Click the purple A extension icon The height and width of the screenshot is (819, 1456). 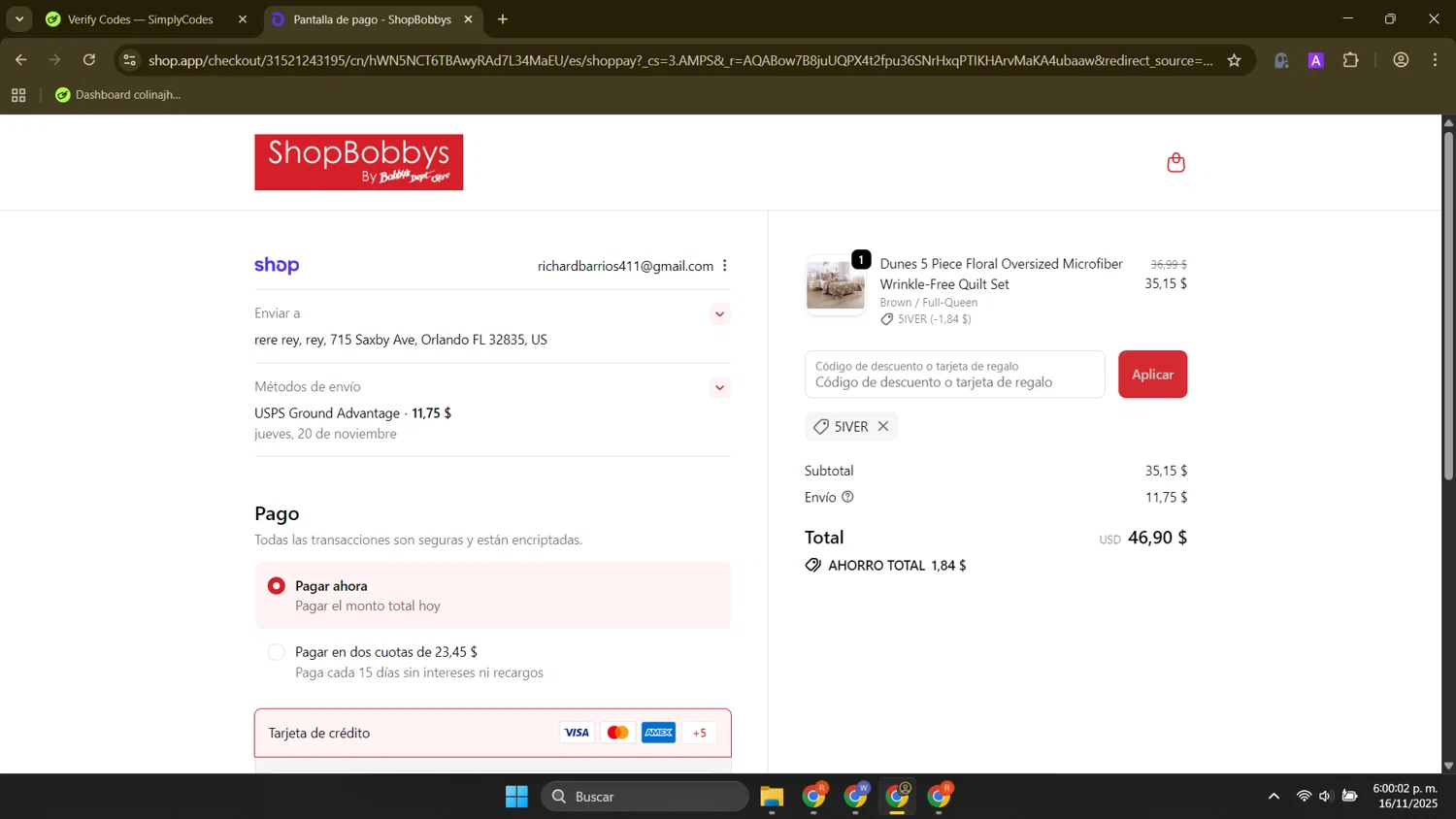[1316, 60]
